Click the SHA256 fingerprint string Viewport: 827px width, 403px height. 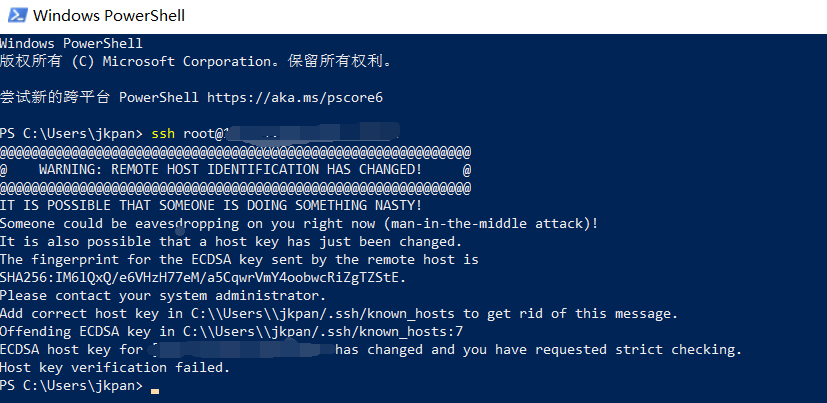(x=203, y=277)
